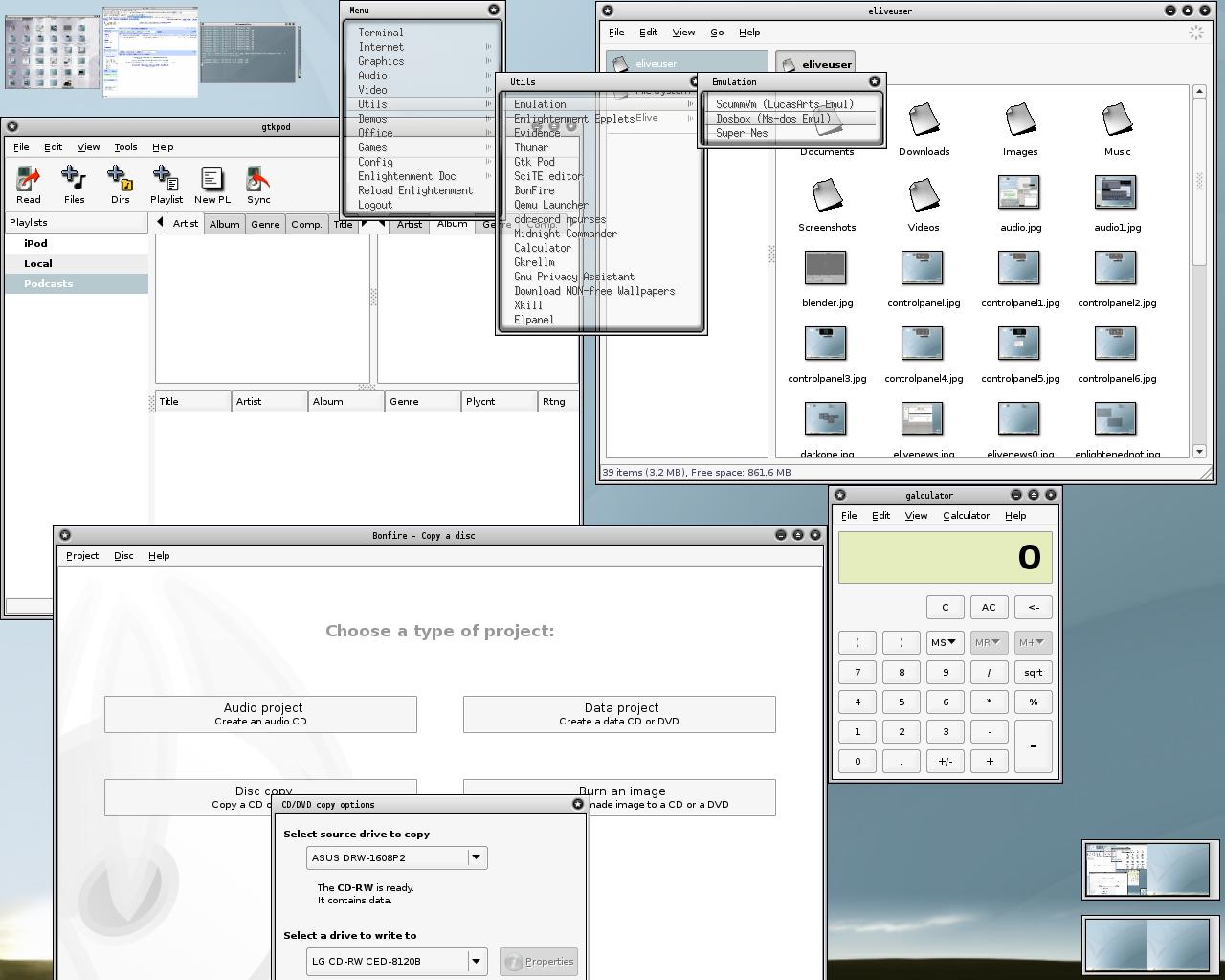Select the controlpanel4.jpg file icon
1225x980 pixels.
923,344
